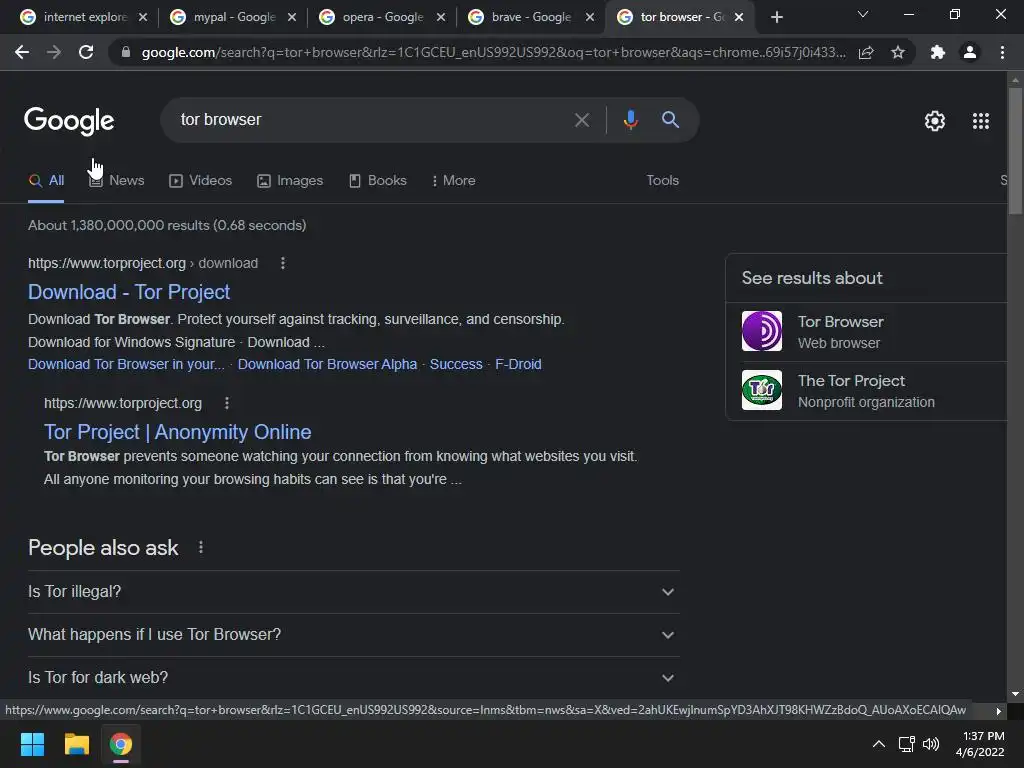Select the All search filter

46,181
